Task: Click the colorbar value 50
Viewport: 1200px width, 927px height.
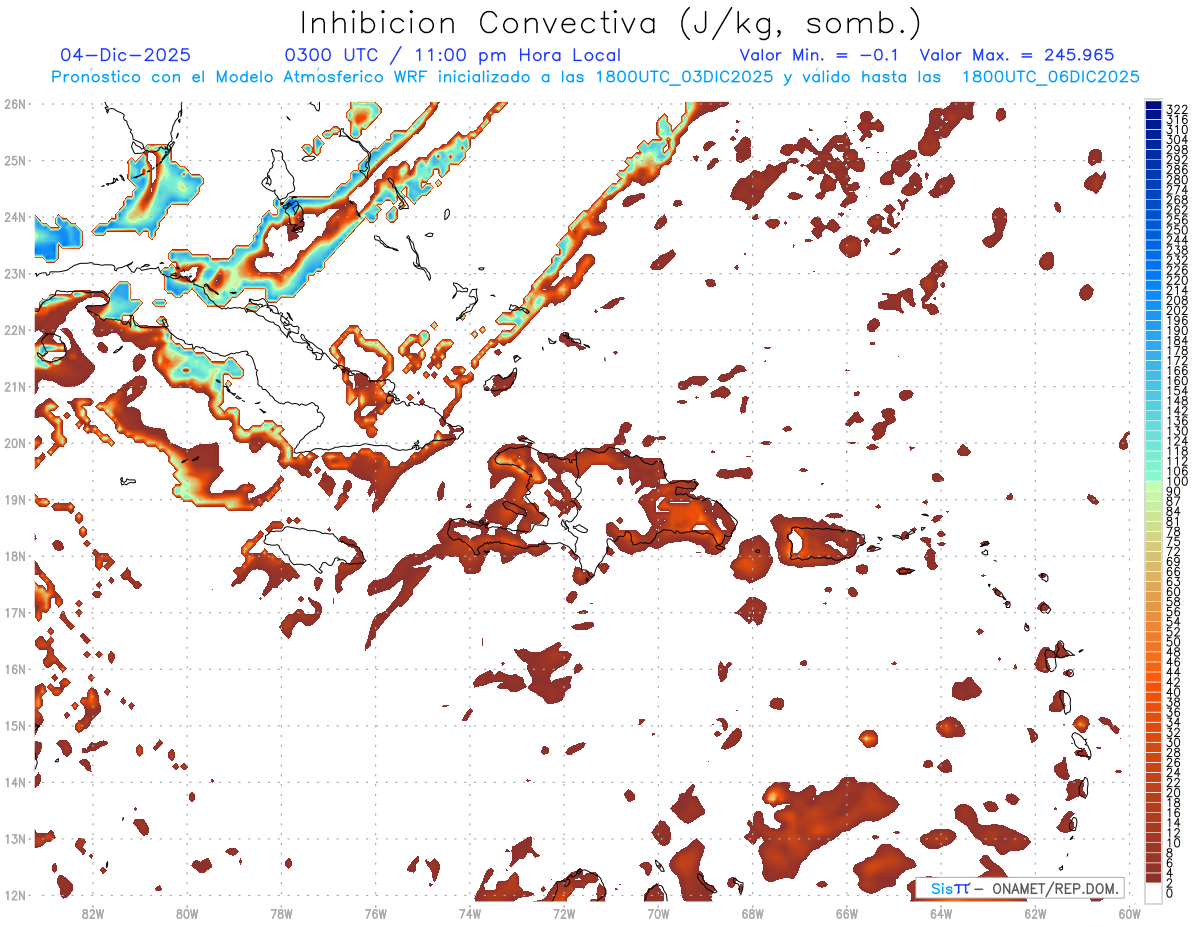Action: [1174, 642]
